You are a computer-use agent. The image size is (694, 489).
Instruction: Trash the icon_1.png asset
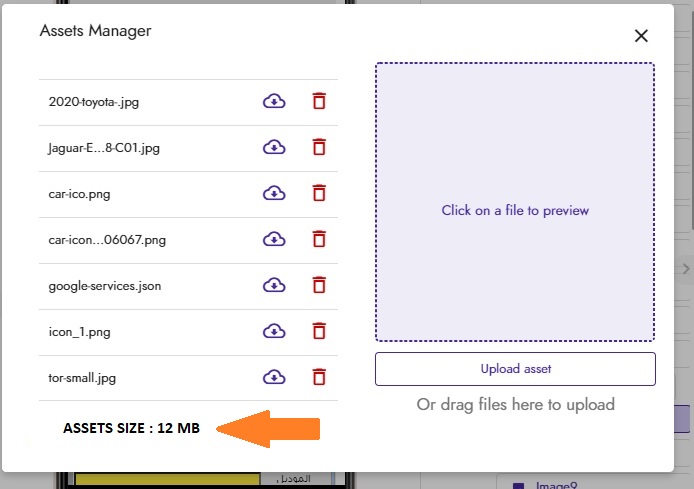click(x=319, y=331)
